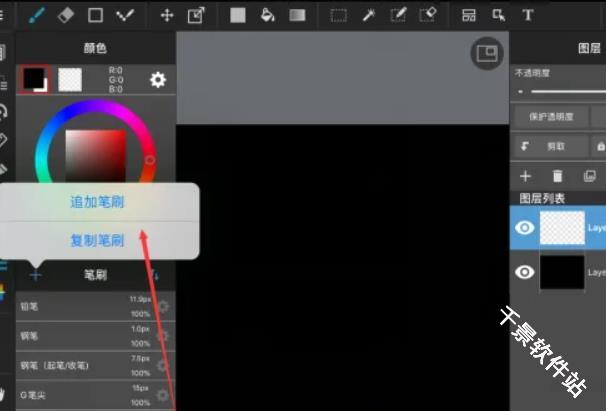Tap the plus icon in brush panel
606x411 pixels.
click(35, 275)
